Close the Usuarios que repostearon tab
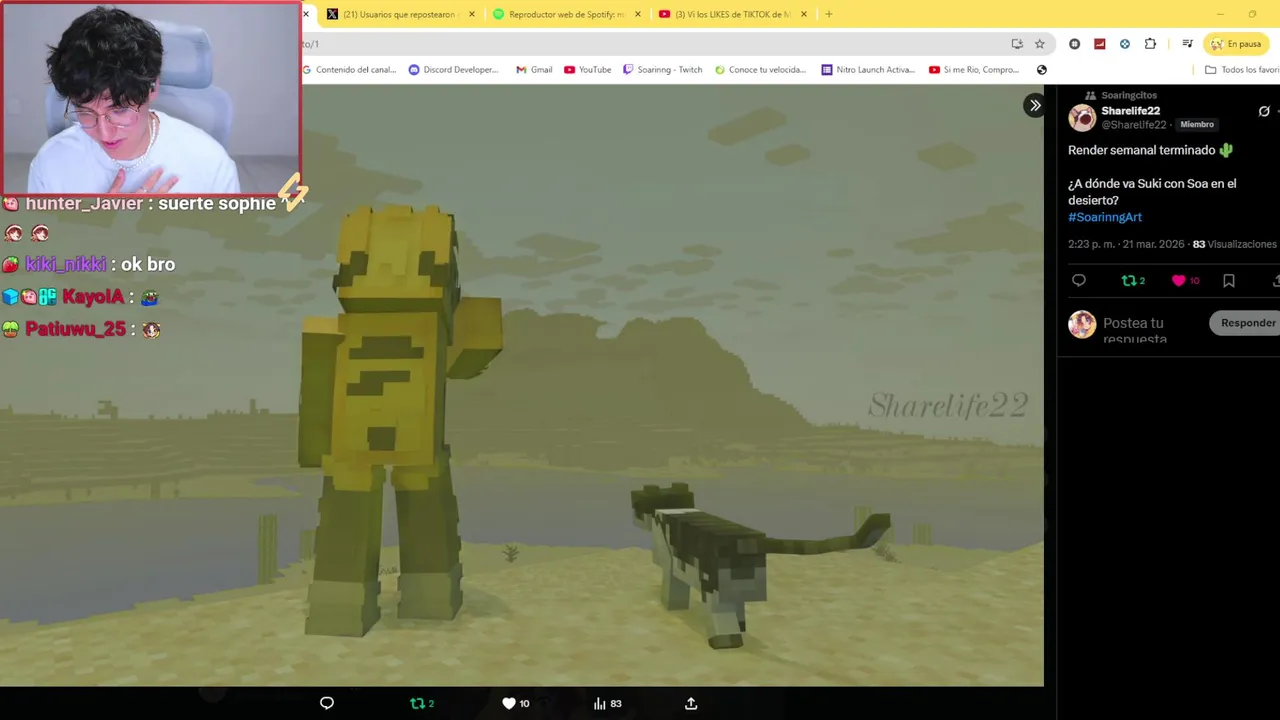 tap(472, 14)
